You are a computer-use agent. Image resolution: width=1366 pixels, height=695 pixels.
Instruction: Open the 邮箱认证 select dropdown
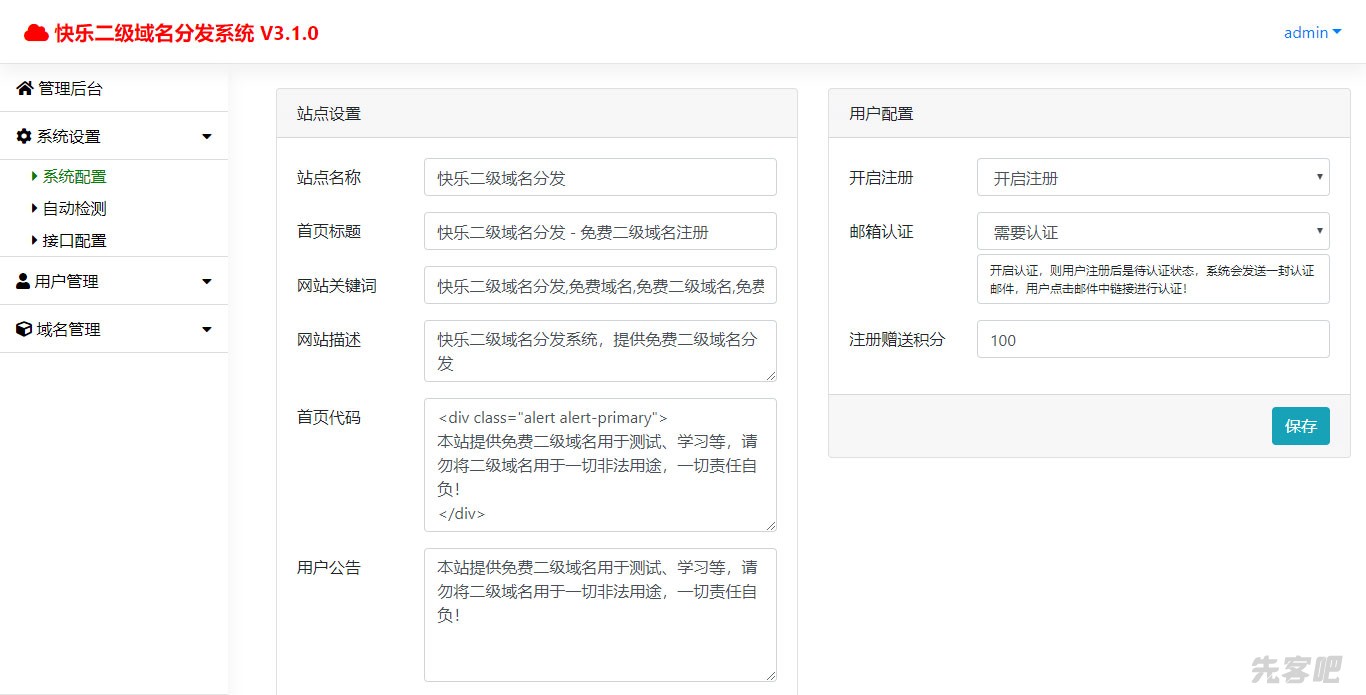point(1152,232)
